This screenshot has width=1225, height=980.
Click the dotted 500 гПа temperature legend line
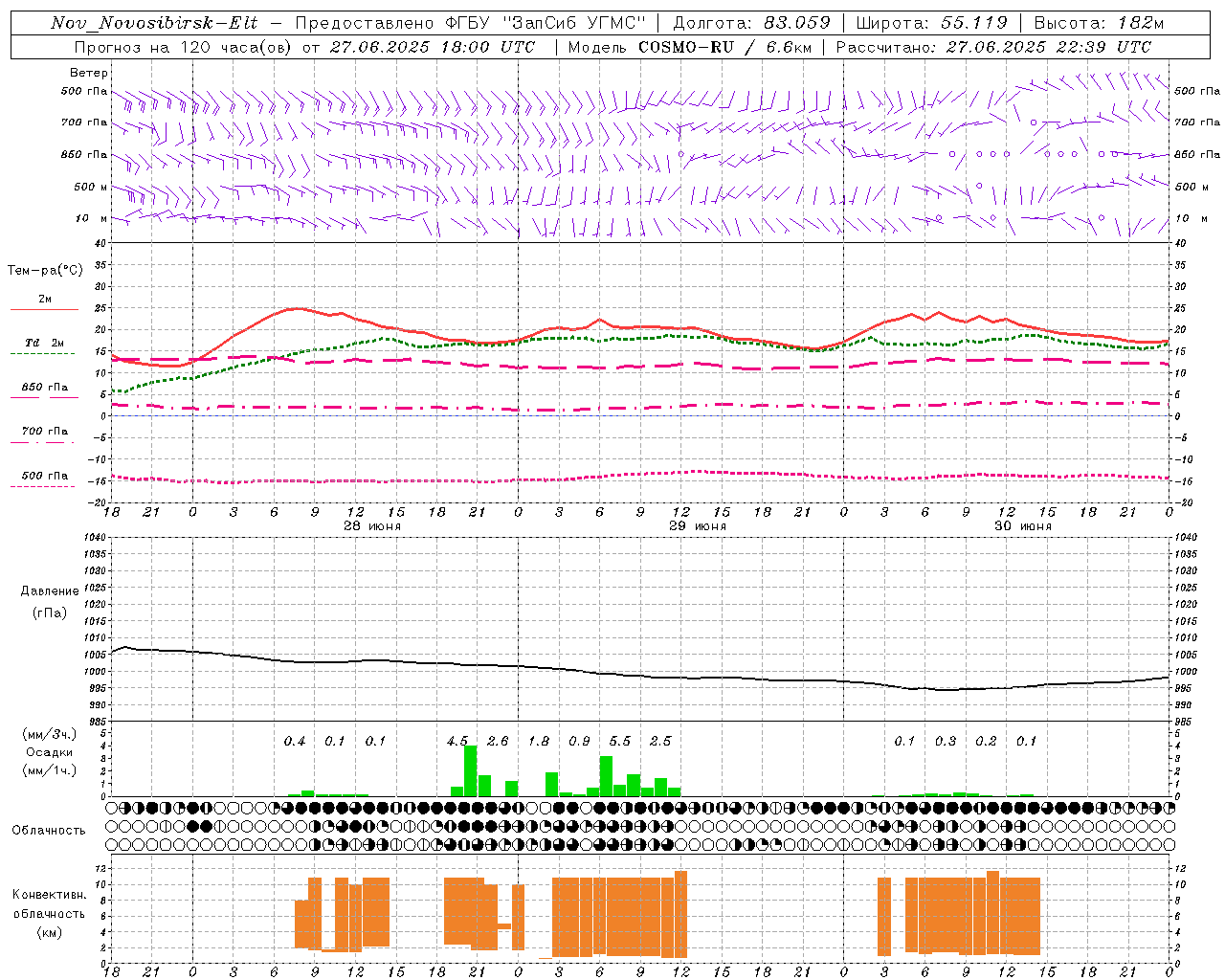pyautogui.click(x=43, y=486)
